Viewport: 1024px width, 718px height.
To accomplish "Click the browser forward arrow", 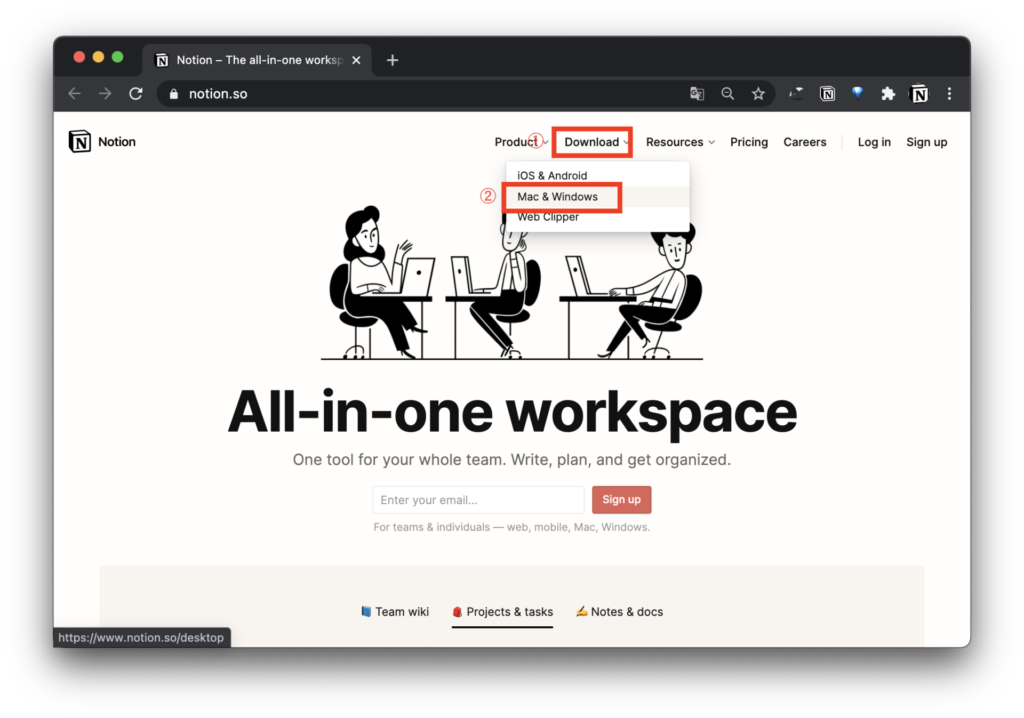I will coord(105,93).
